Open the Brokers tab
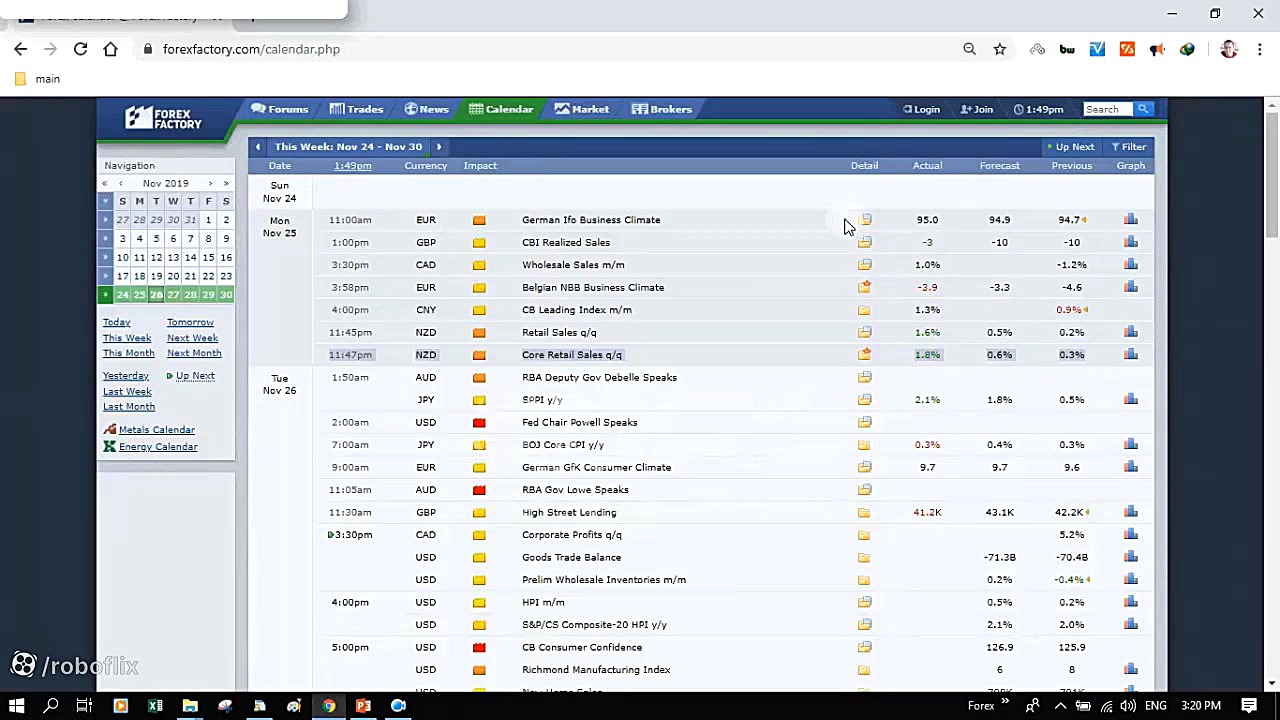 coord(662,109)
